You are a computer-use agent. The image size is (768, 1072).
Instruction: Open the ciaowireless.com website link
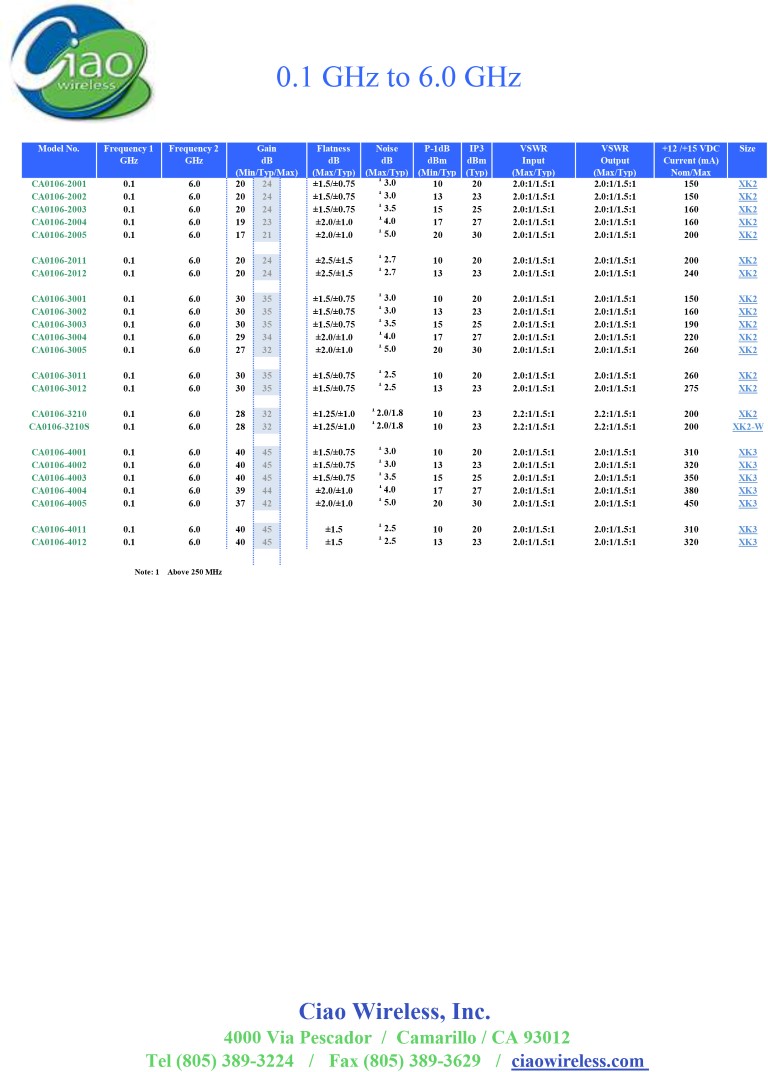point(579,1060)
